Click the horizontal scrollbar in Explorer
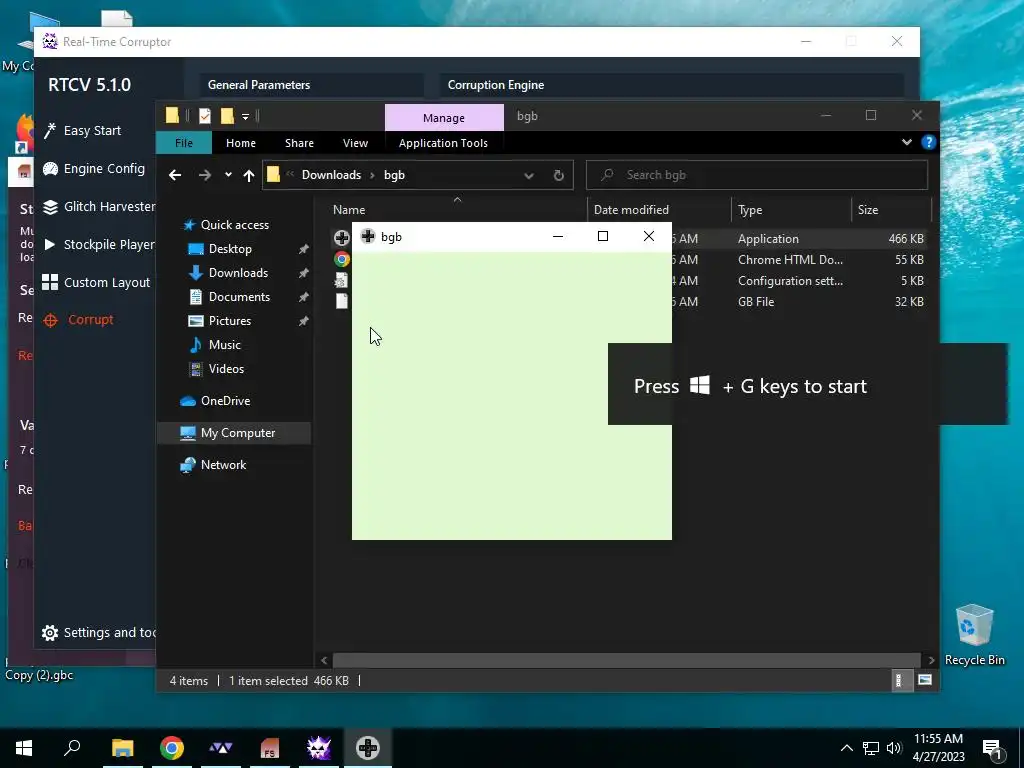 (626, 660)
